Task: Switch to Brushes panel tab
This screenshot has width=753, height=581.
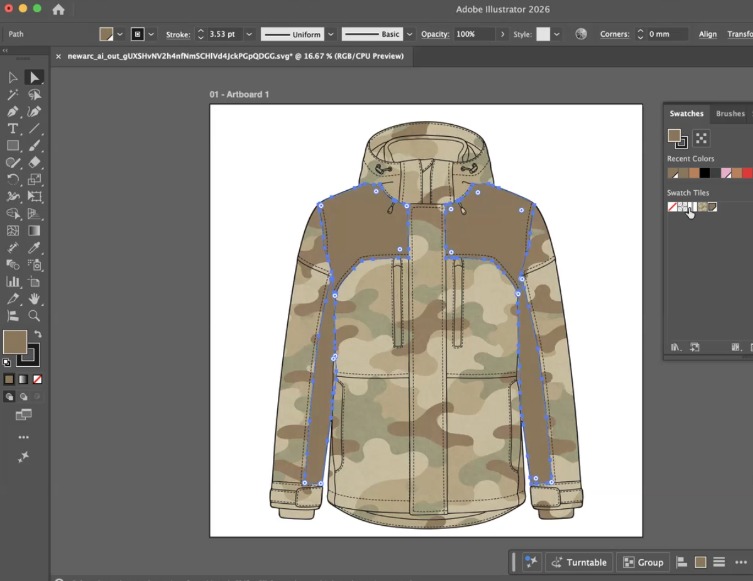Action: click(730, 114)
